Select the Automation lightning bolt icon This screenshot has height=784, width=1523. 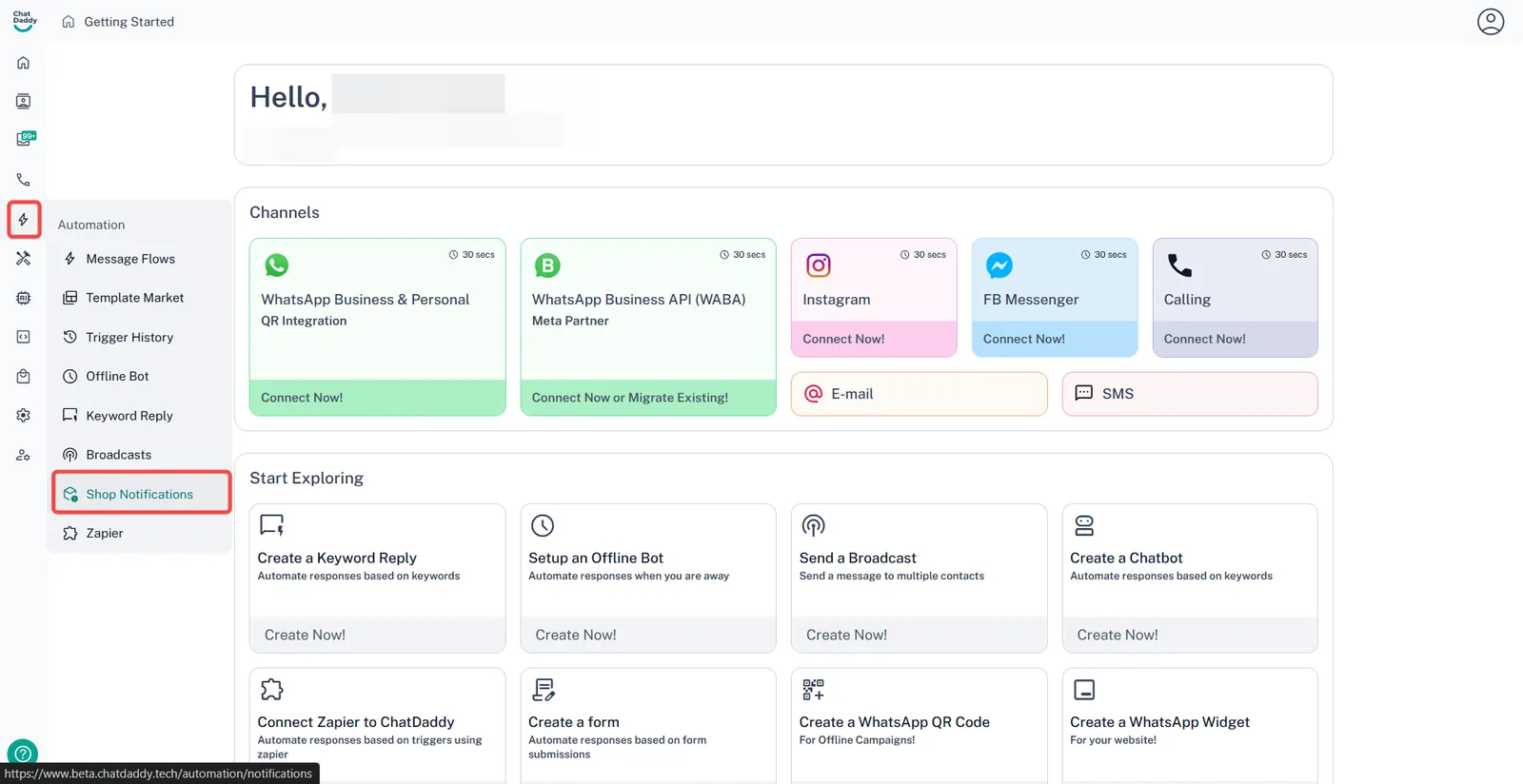coord(24,220)
